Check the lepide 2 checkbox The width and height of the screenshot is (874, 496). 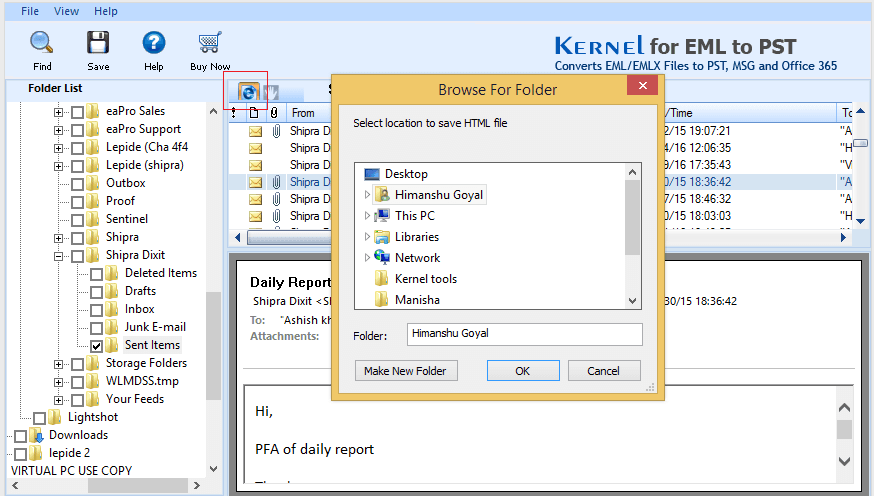click(20, 454)
